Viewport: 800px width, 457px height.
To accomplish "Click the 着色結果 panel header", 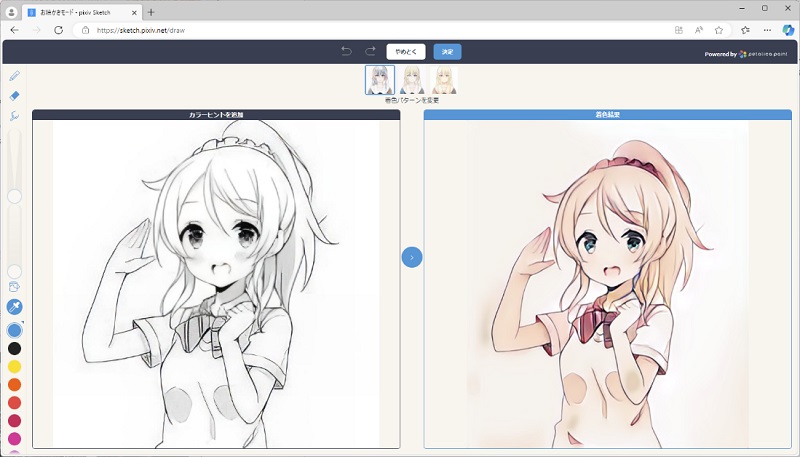I will pos(608,115).
